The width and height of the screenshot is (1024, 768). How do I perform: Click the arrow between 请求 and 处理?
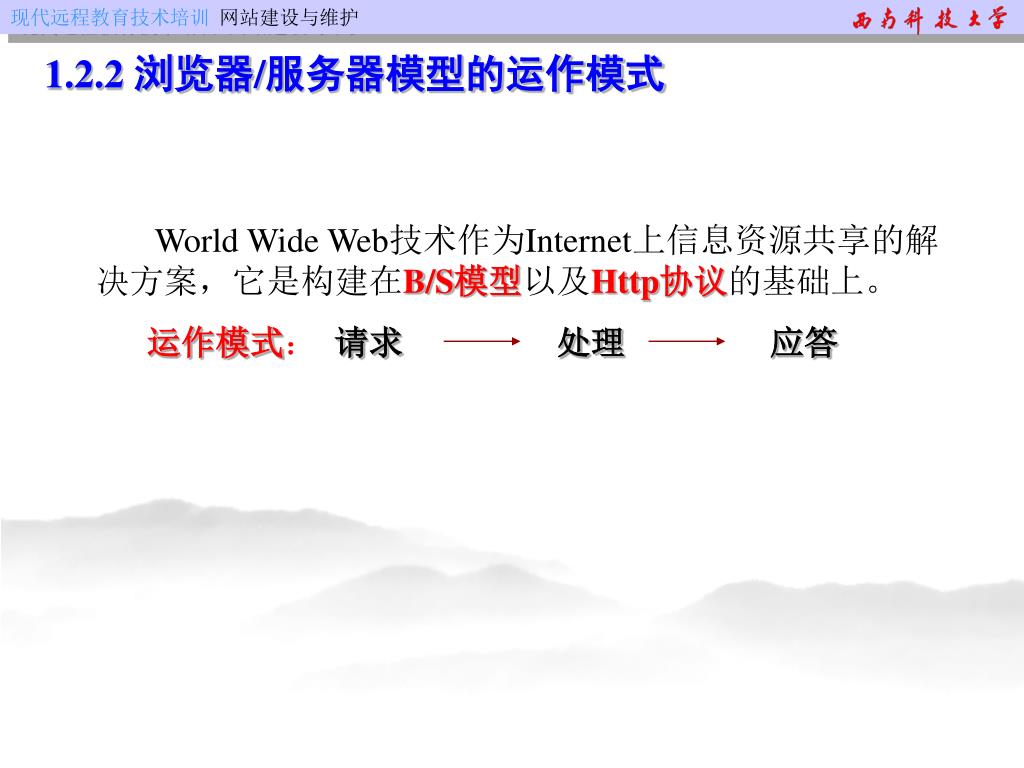point(482,341)
